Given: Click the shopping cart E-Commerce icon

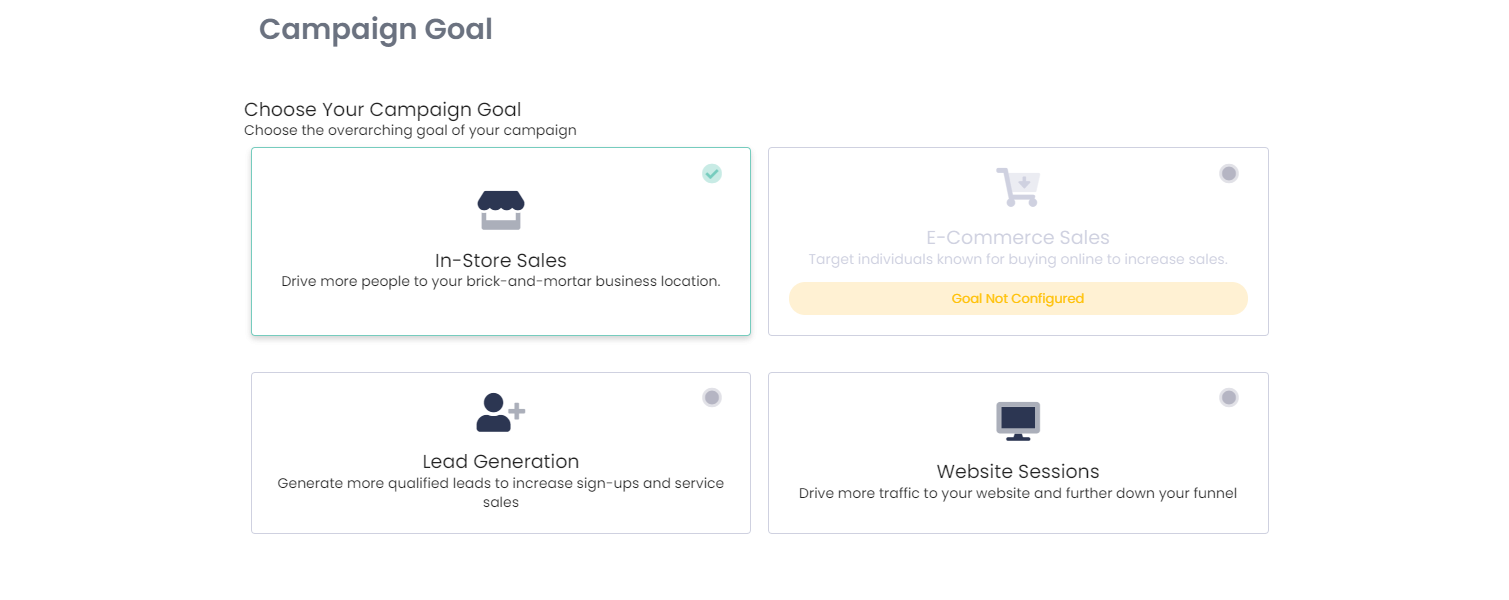Looking at the screenshot, I should pos(1018,187).
